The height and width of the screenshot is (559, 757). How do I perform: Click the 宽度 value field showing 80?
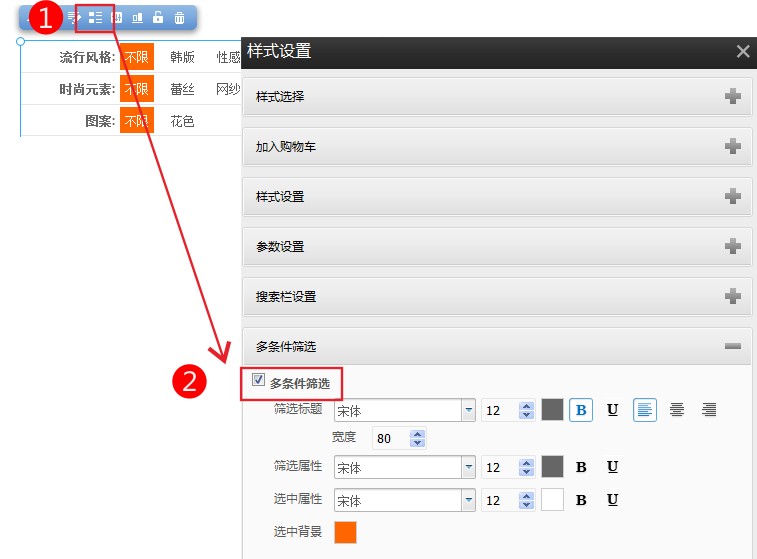click(391, 438)
